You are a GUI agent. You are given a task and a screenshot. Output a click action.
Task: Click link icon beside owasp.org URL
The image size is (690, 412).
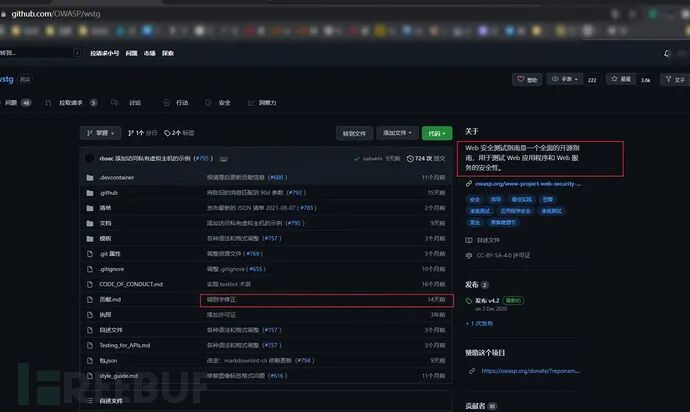click(x=469, y=184)
